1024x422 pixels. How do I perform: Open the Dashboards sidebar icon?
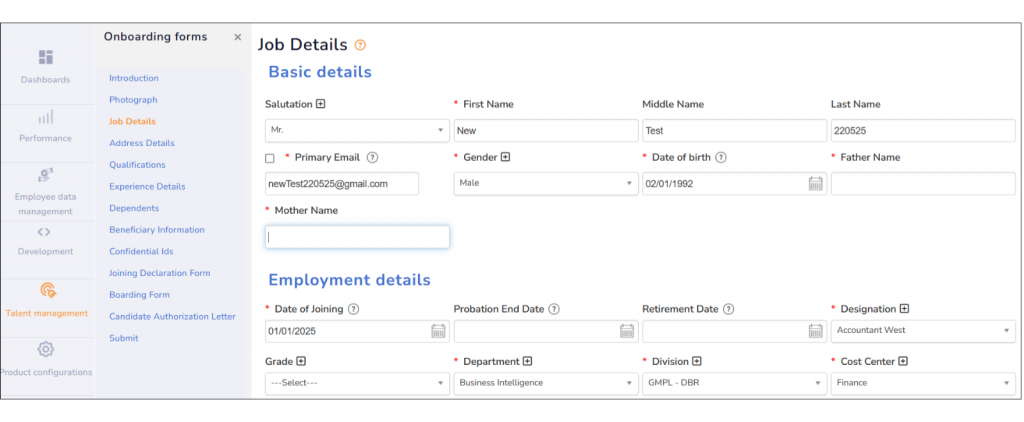(45, 57)
